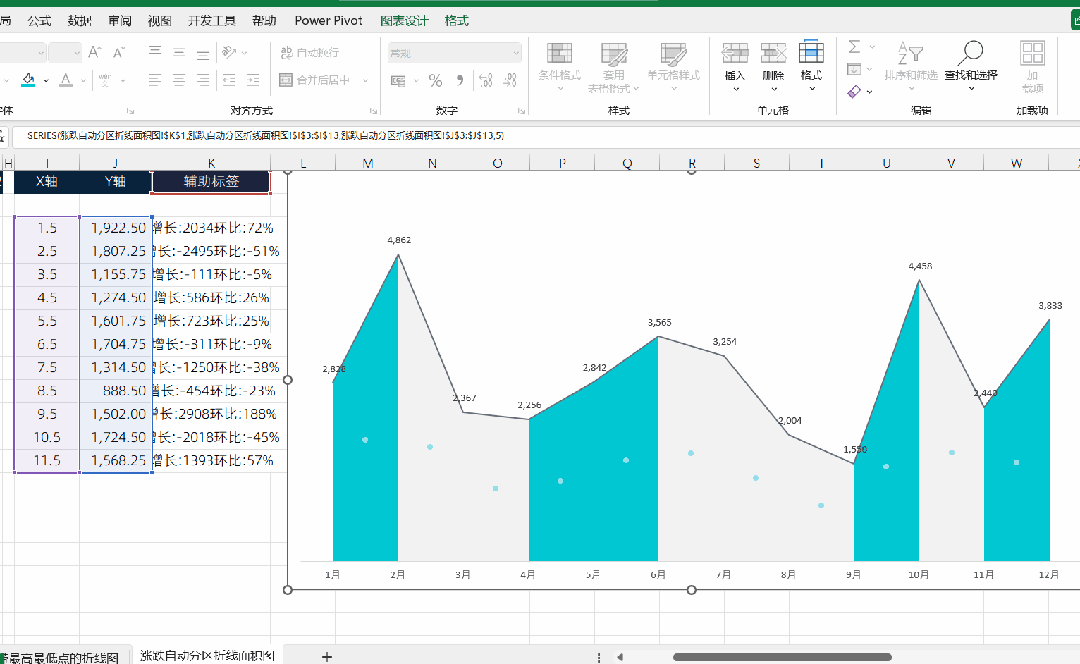This screenshot has width=1080, height=664.
Task: Apply middle vertical alignment
Action: coord(179,52)
